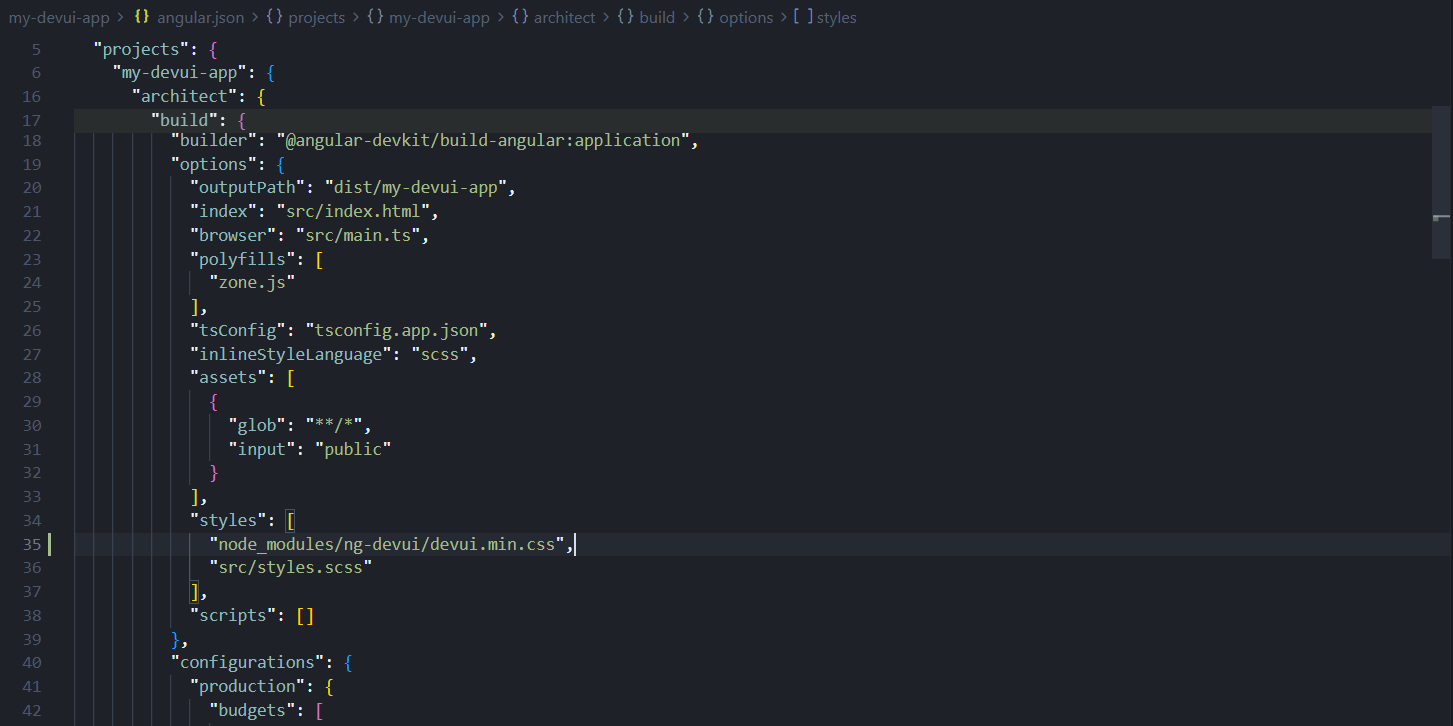Screen dimensions: 1453x726
Task: Open the my-devui-app breadcrumb root folder
Action: tap(59, 17)
